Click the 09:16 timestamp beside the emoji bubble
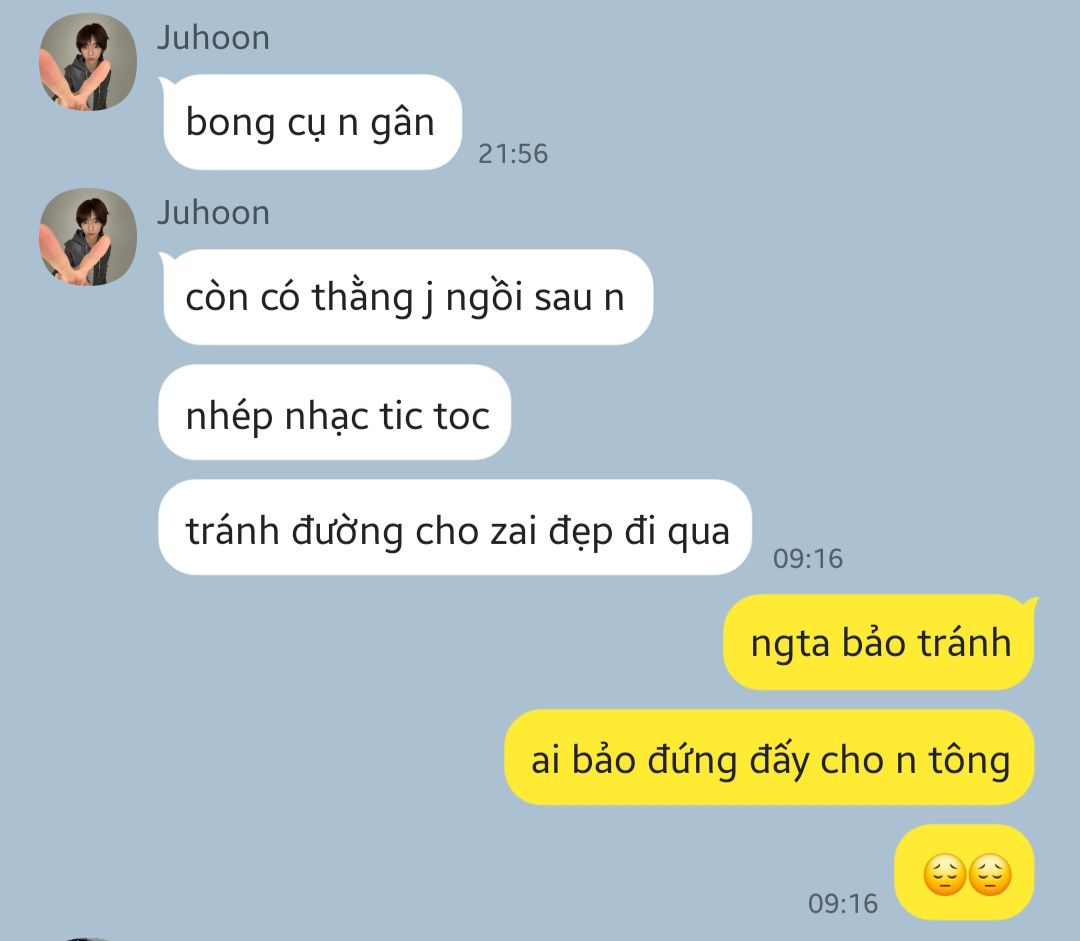1080x941 pixels. pos(843,904)
